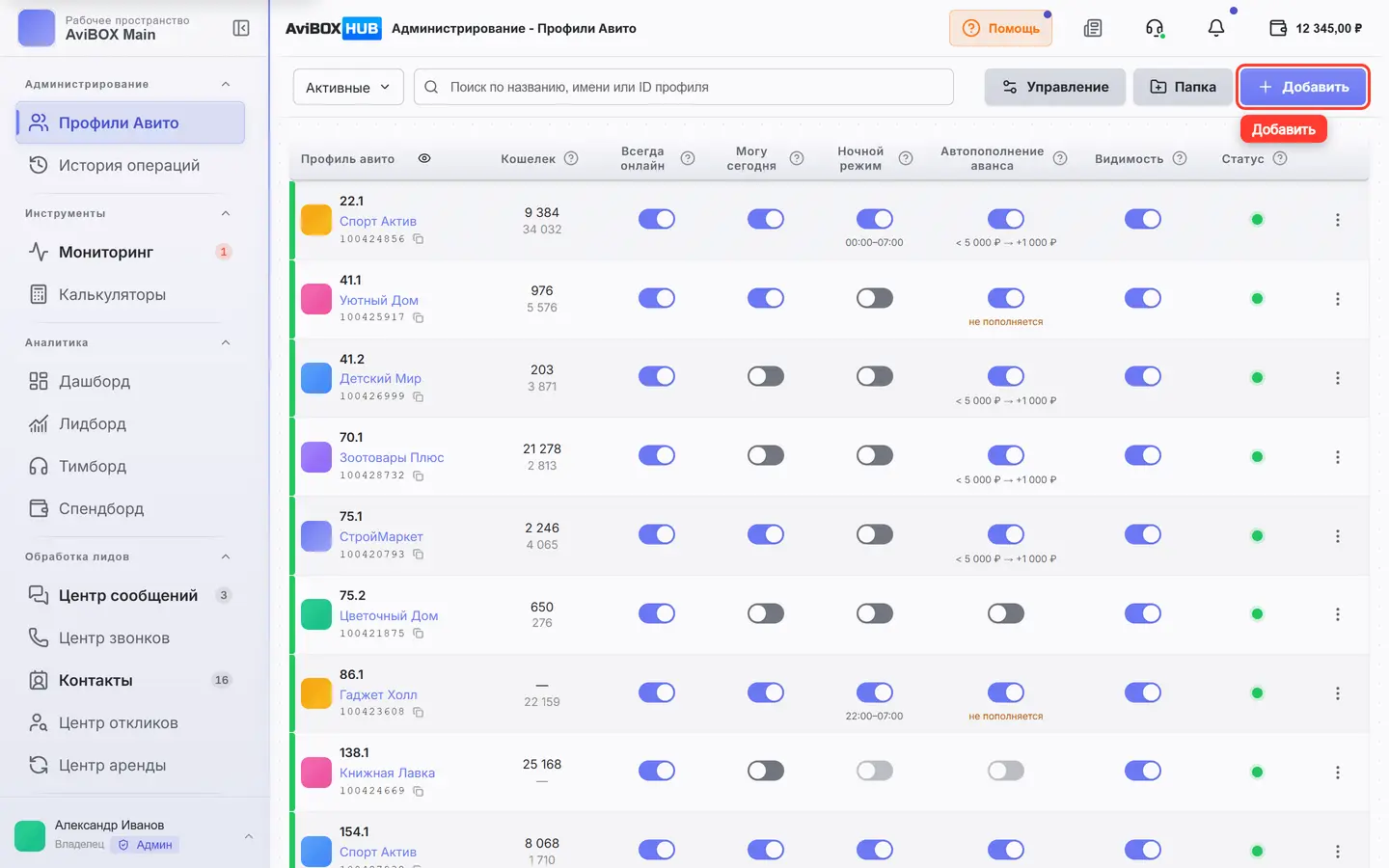Viewport: 1389px width, 868px height.
Task: Toggle Всегда онлайн for Спорт Актив 22.1
Action: tap(657, 219)
